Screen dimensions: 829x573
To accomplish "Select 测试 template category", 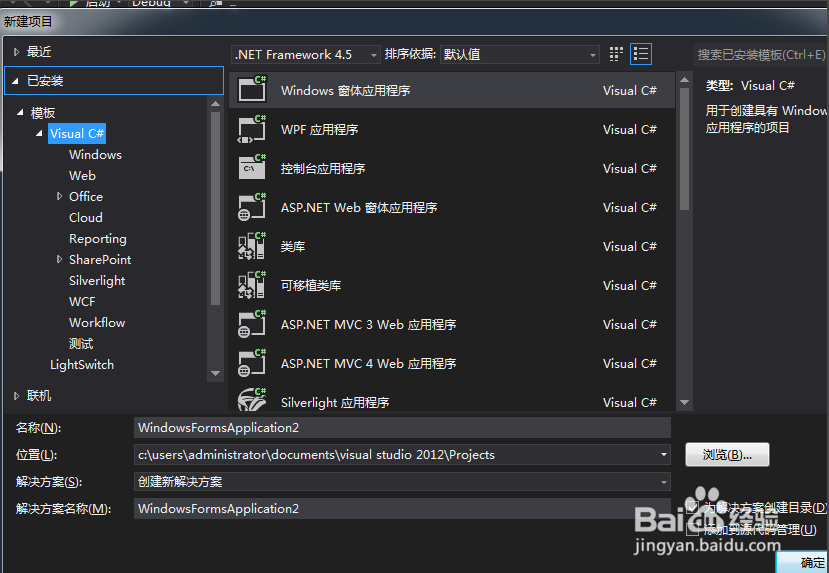I will 81,344.
